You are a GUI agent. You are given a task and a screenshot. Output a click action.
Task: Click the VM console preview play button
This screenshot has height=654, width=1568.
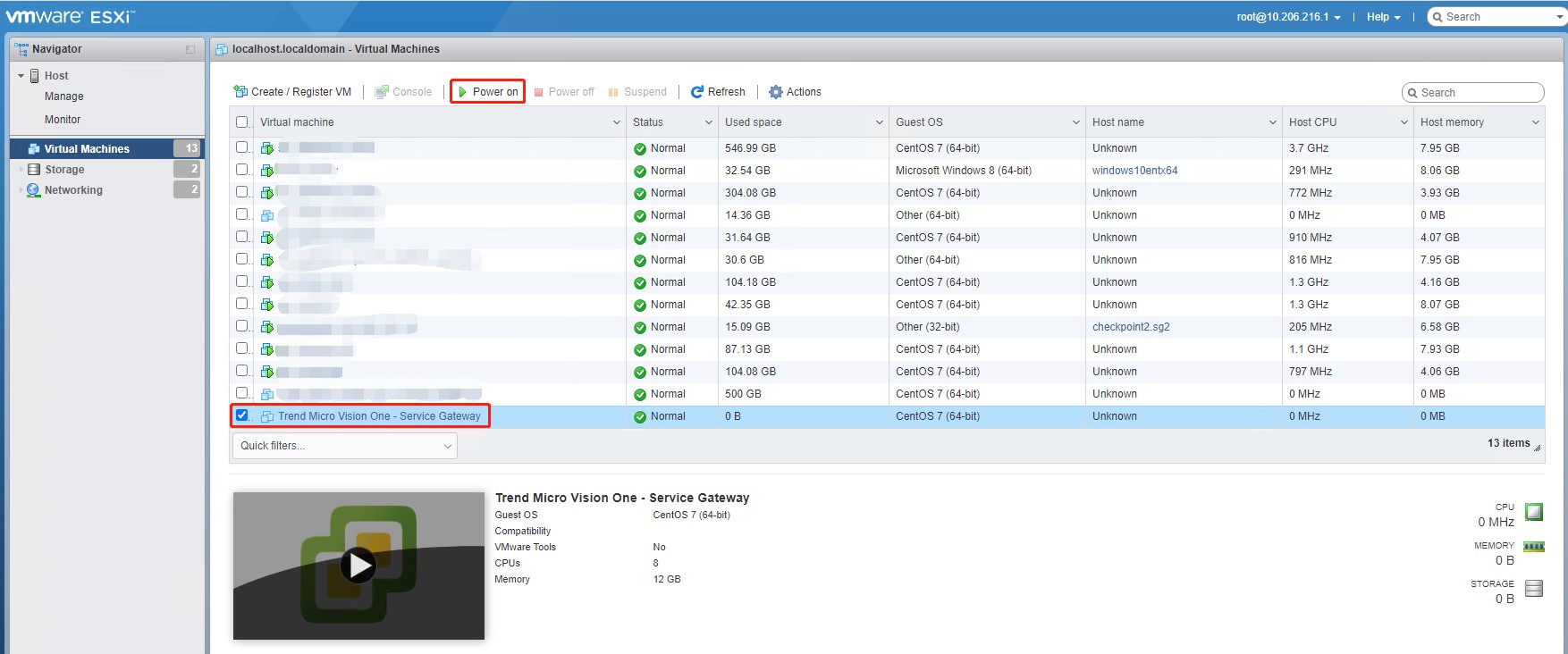[x=358, y=566]
